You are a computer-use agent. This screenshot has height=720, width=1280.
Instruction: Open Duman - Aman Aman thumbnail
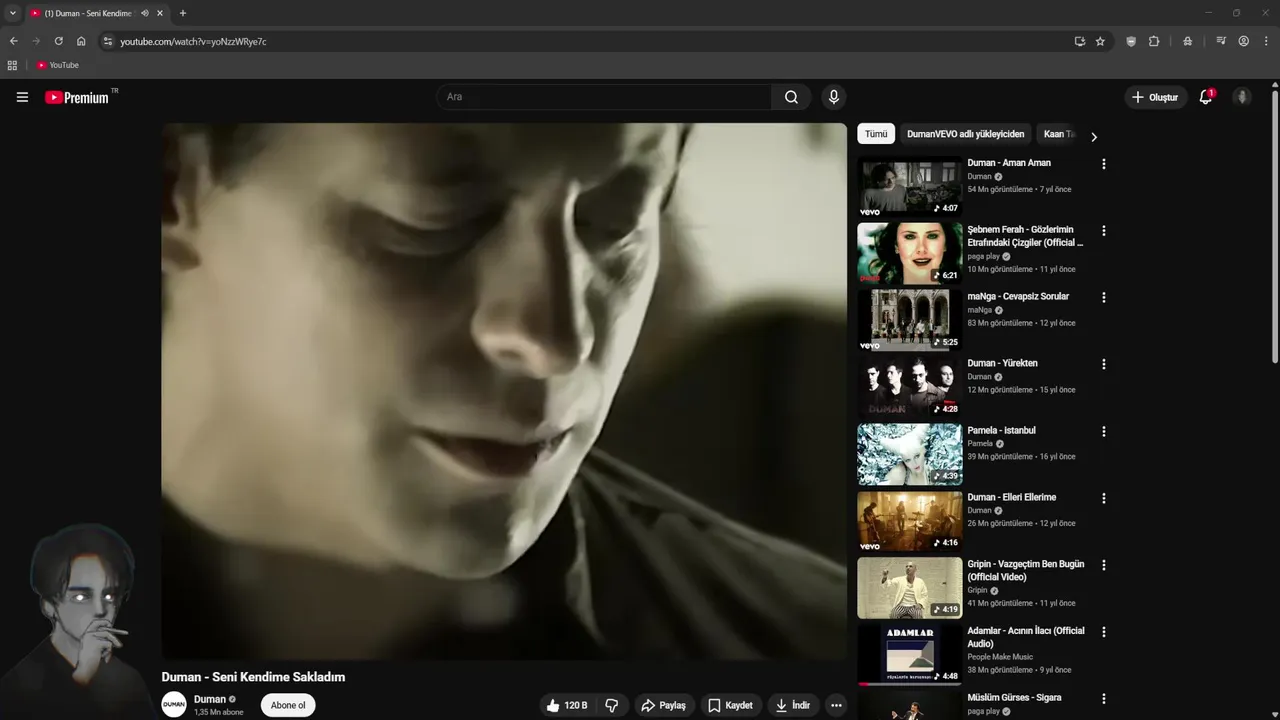909,186
